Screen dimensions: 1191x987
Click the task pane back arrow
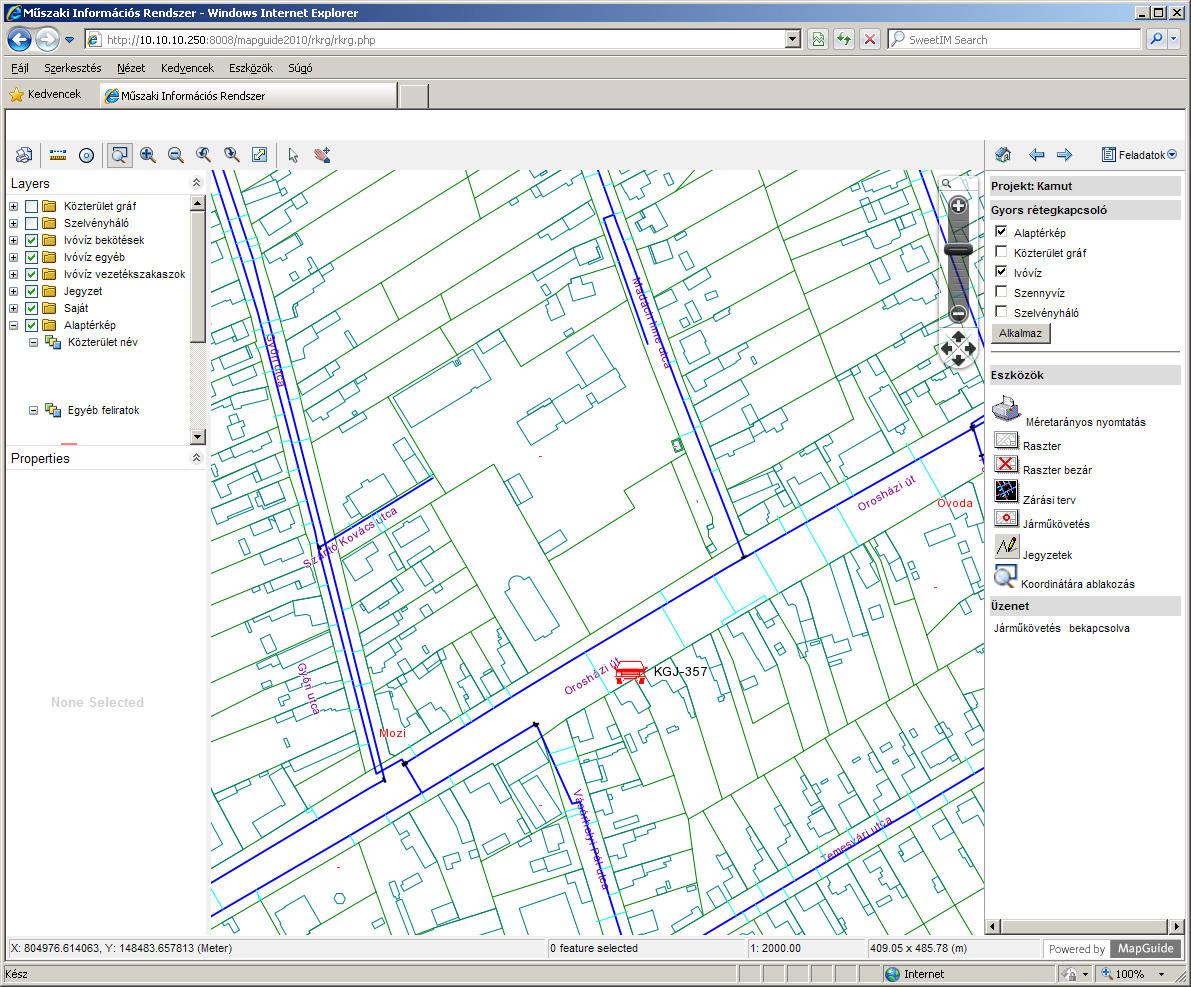[x=1036, y=155]
